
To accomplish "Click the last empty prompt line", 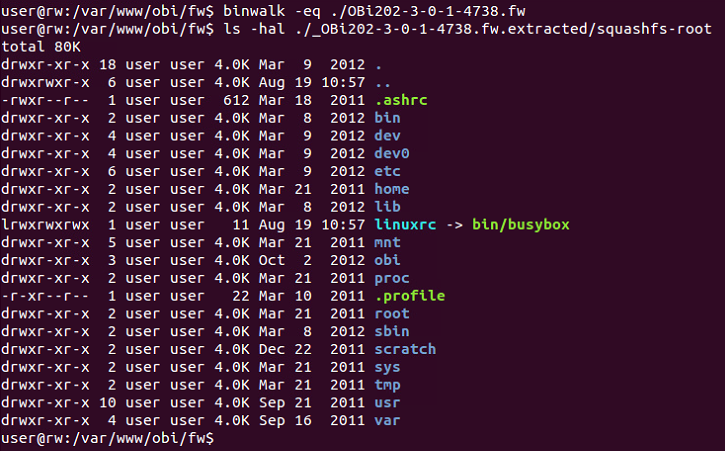I will [x=107, y=438].
